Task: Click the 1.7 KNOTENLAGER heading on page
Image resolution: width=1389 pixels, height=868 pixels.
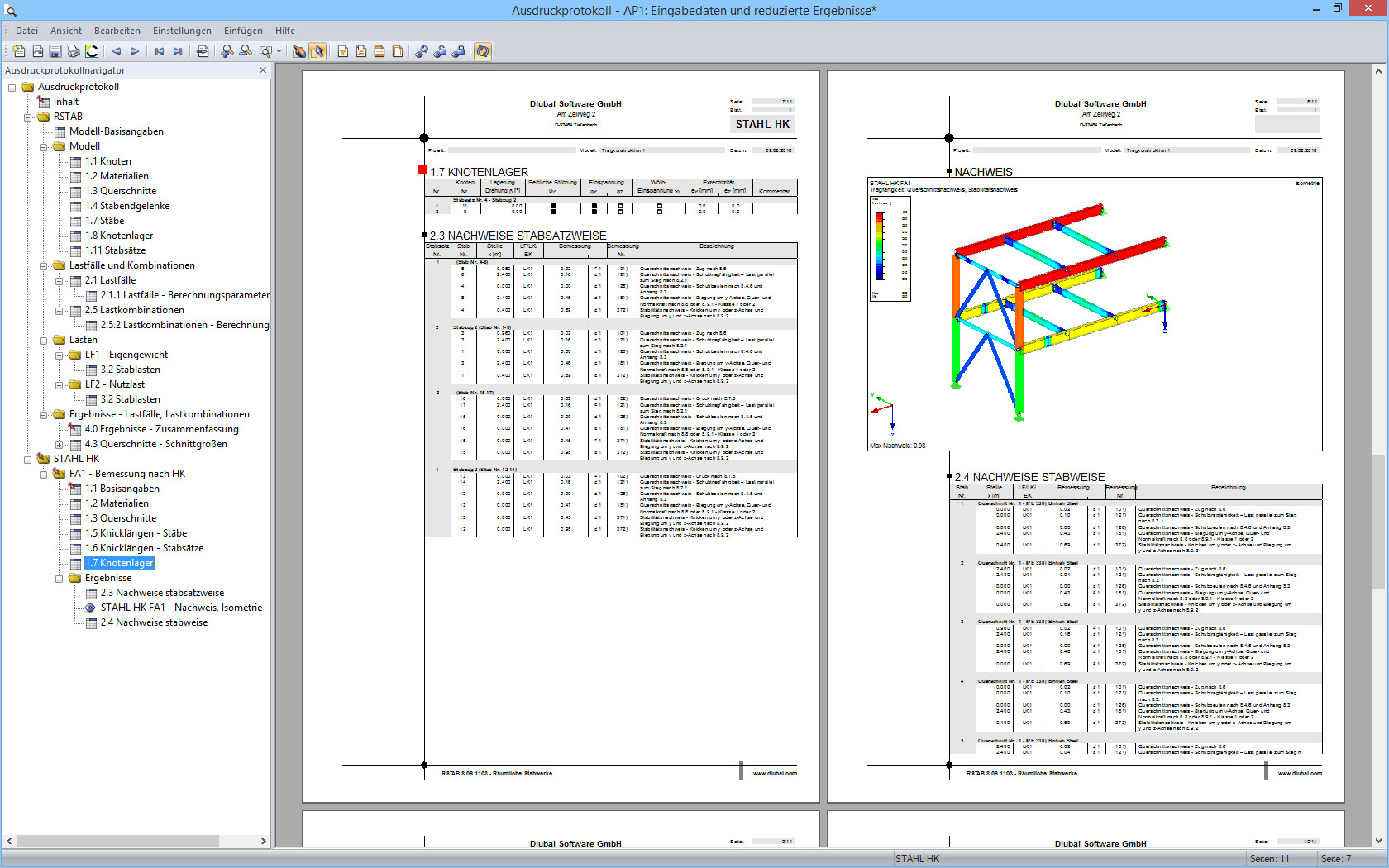Action: click(479, 172)
